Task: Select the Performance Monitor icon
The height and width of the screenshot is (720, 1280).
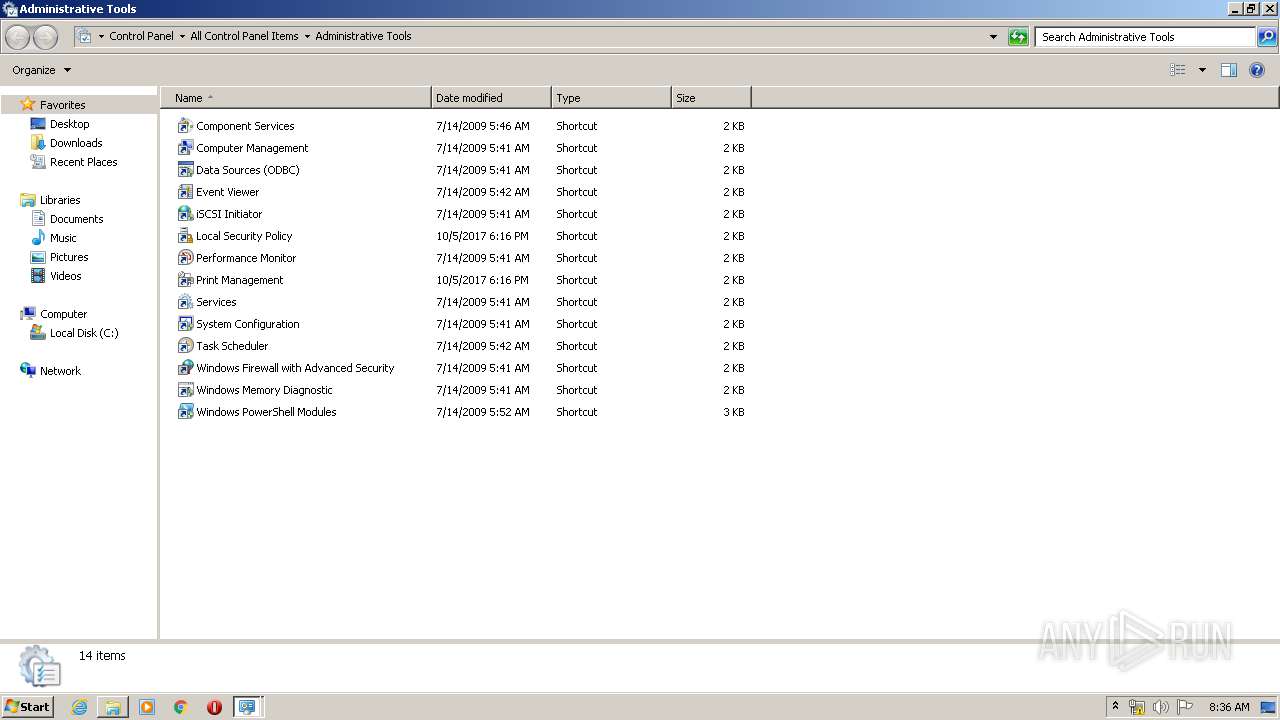Action: 185,258
